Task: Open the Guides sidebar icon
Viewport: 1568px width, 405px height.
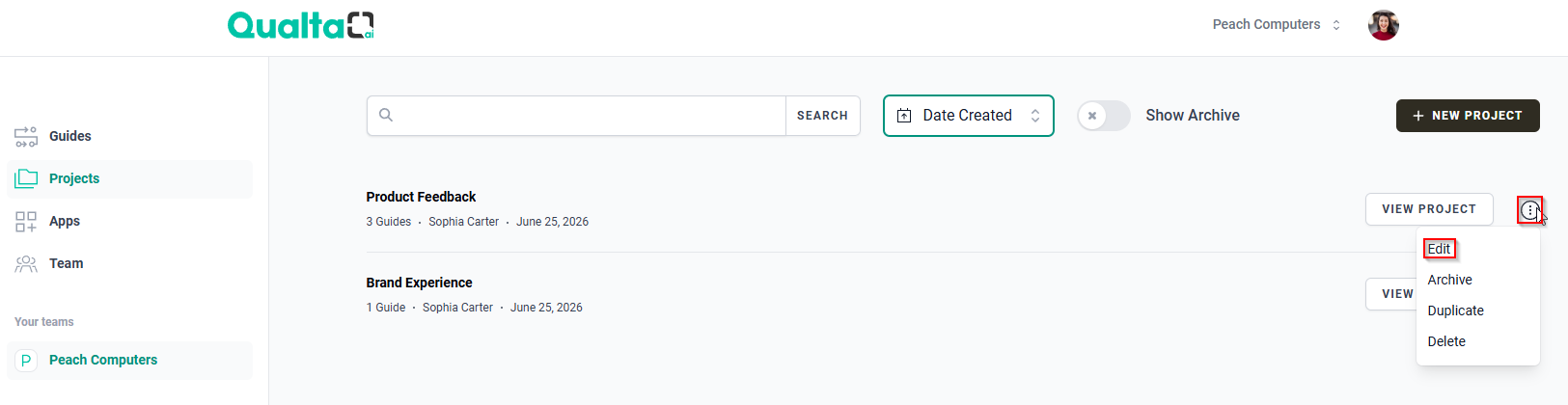Action: [26, 137]
